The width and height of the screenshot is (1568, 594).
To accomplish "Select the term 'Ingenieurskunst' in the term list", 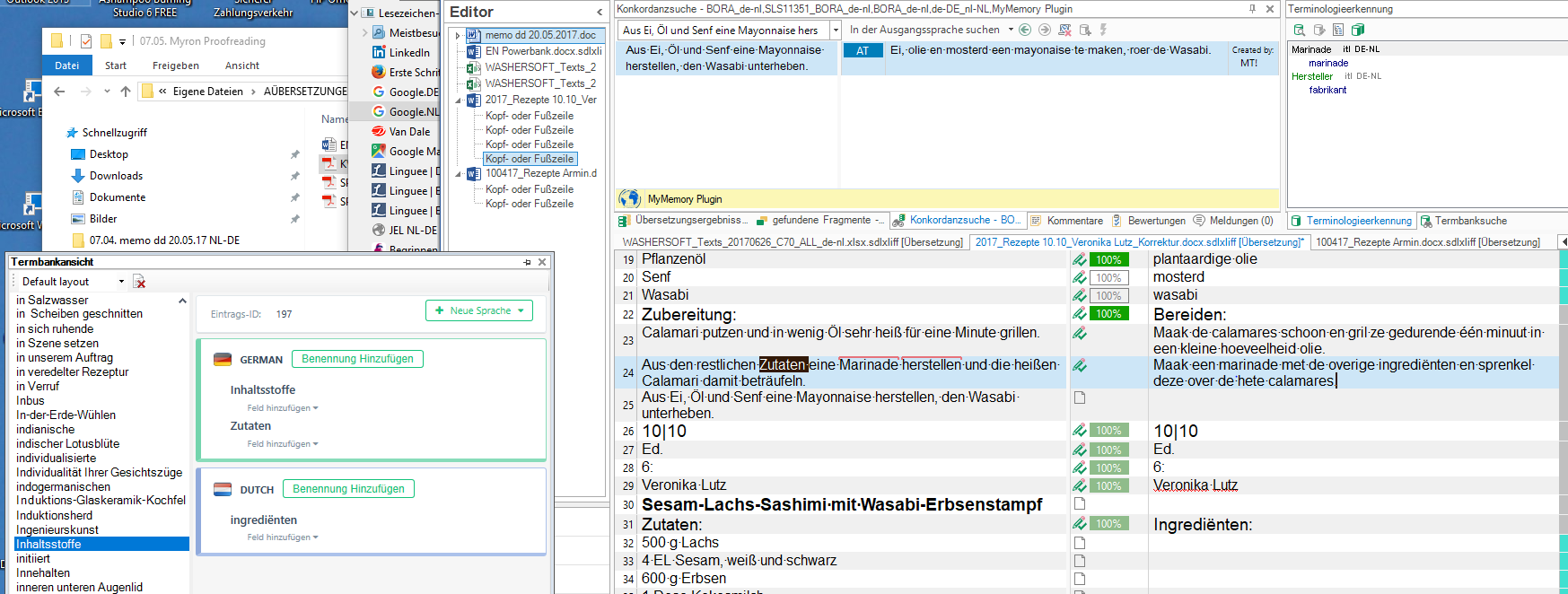I will point(57,530).
